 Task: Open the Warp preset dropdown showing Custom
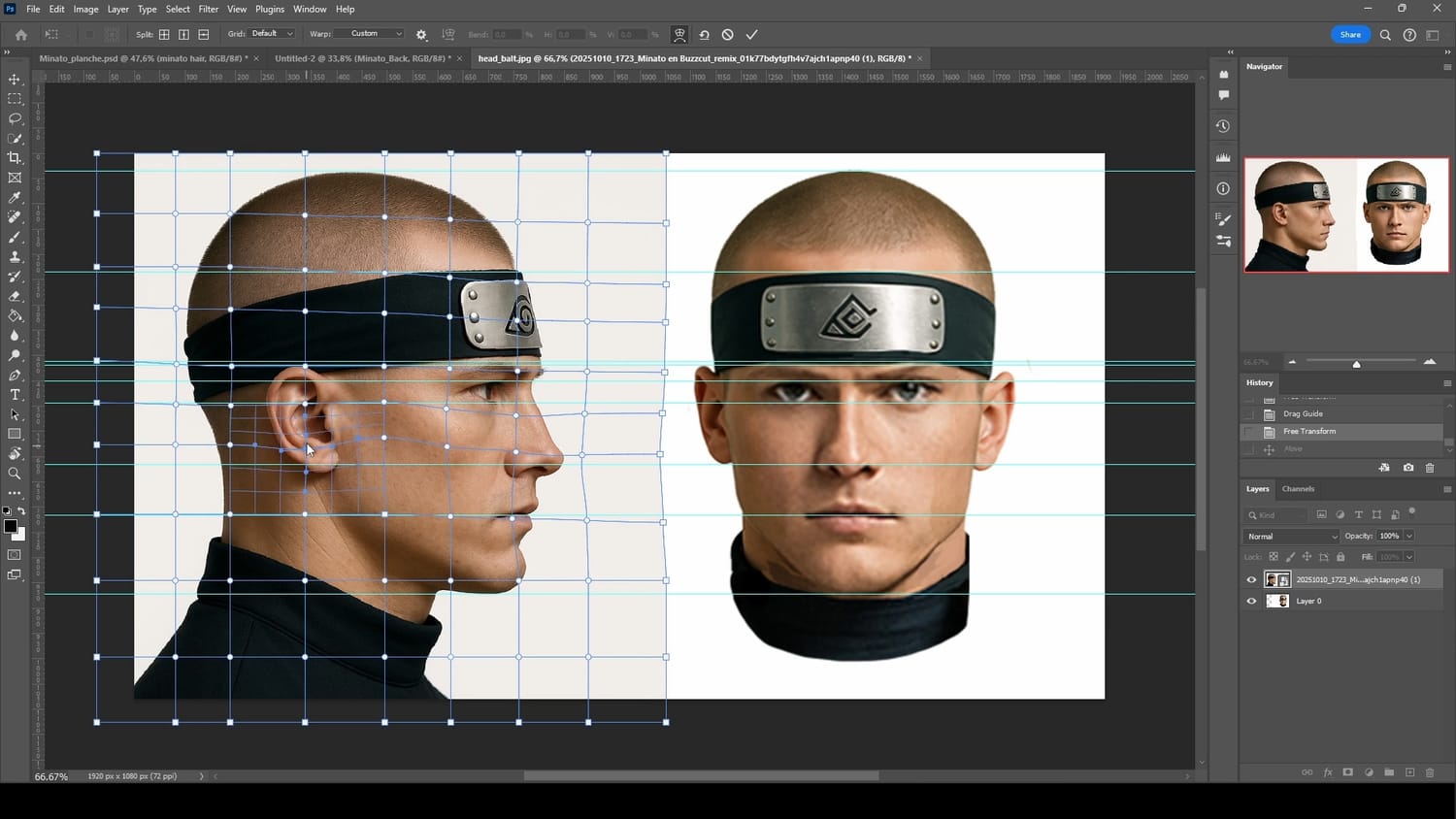[370, 34]
